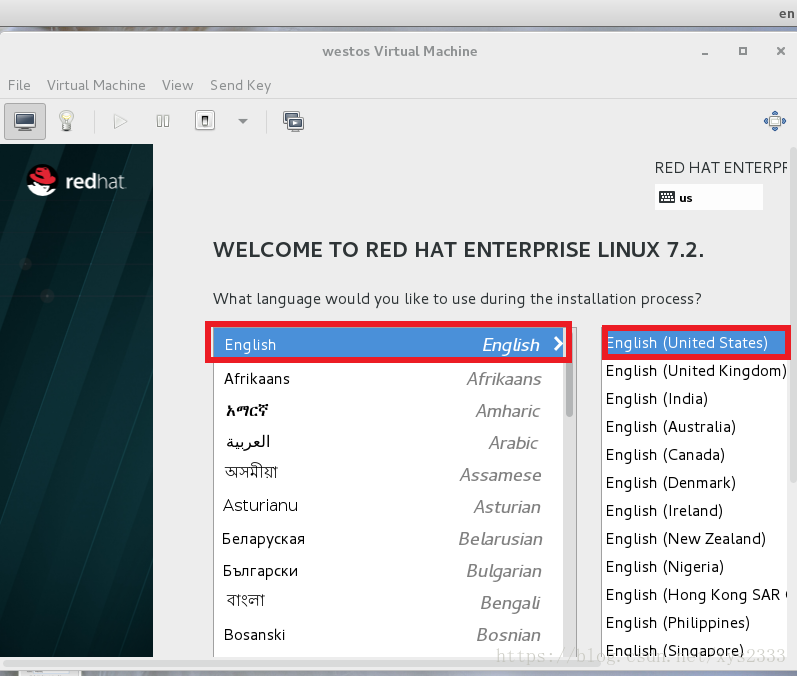The width and height of the screenshot is (797, 676).
Task: Close the westos Virtual Machine window
Action: [781, 51]
